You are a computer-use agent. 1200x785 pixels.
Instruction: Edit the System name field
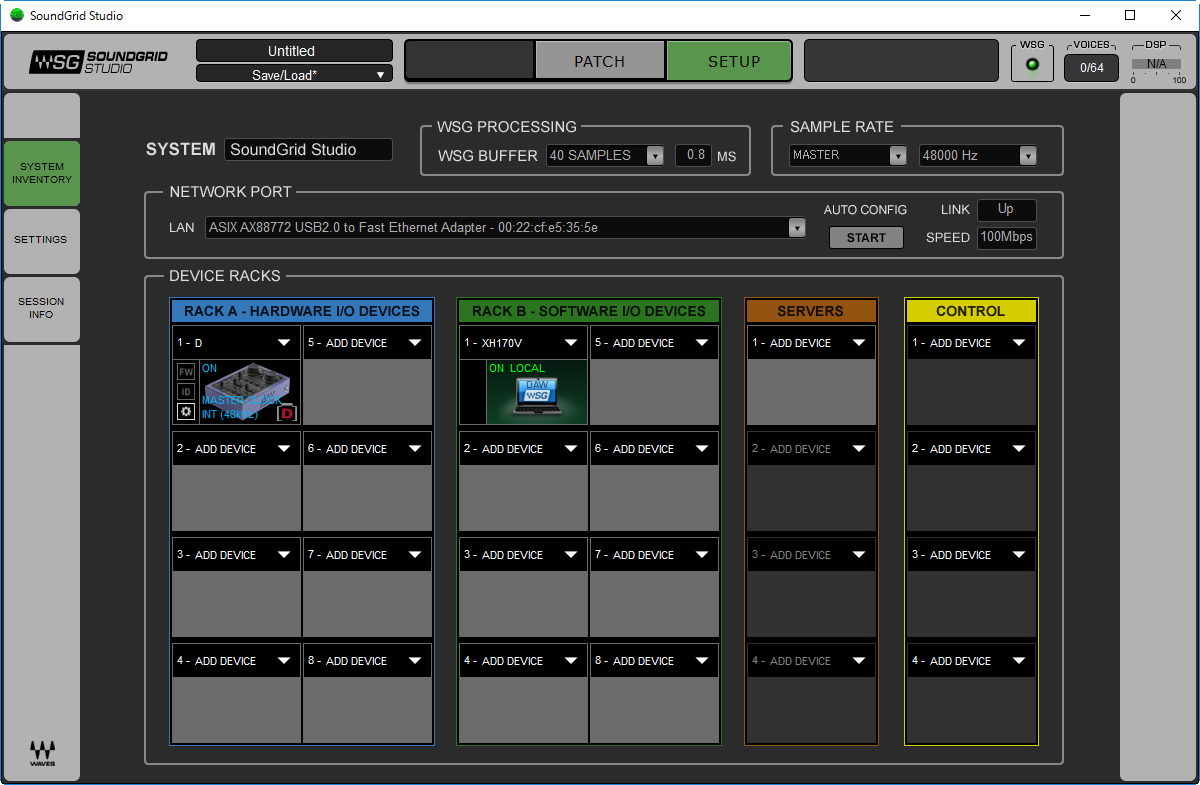pyautogui.click(x=308, y=150)
